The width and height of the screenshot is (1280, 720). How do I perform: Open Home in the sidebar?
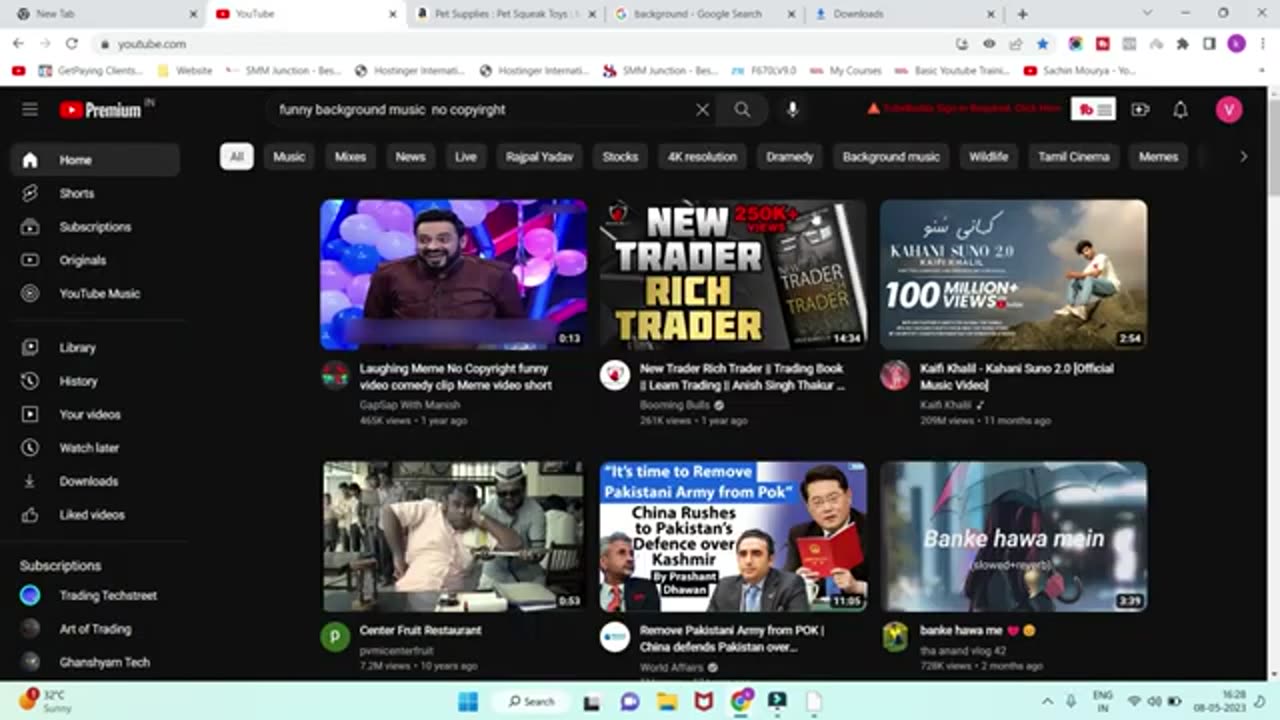click(x=96, y=160)
